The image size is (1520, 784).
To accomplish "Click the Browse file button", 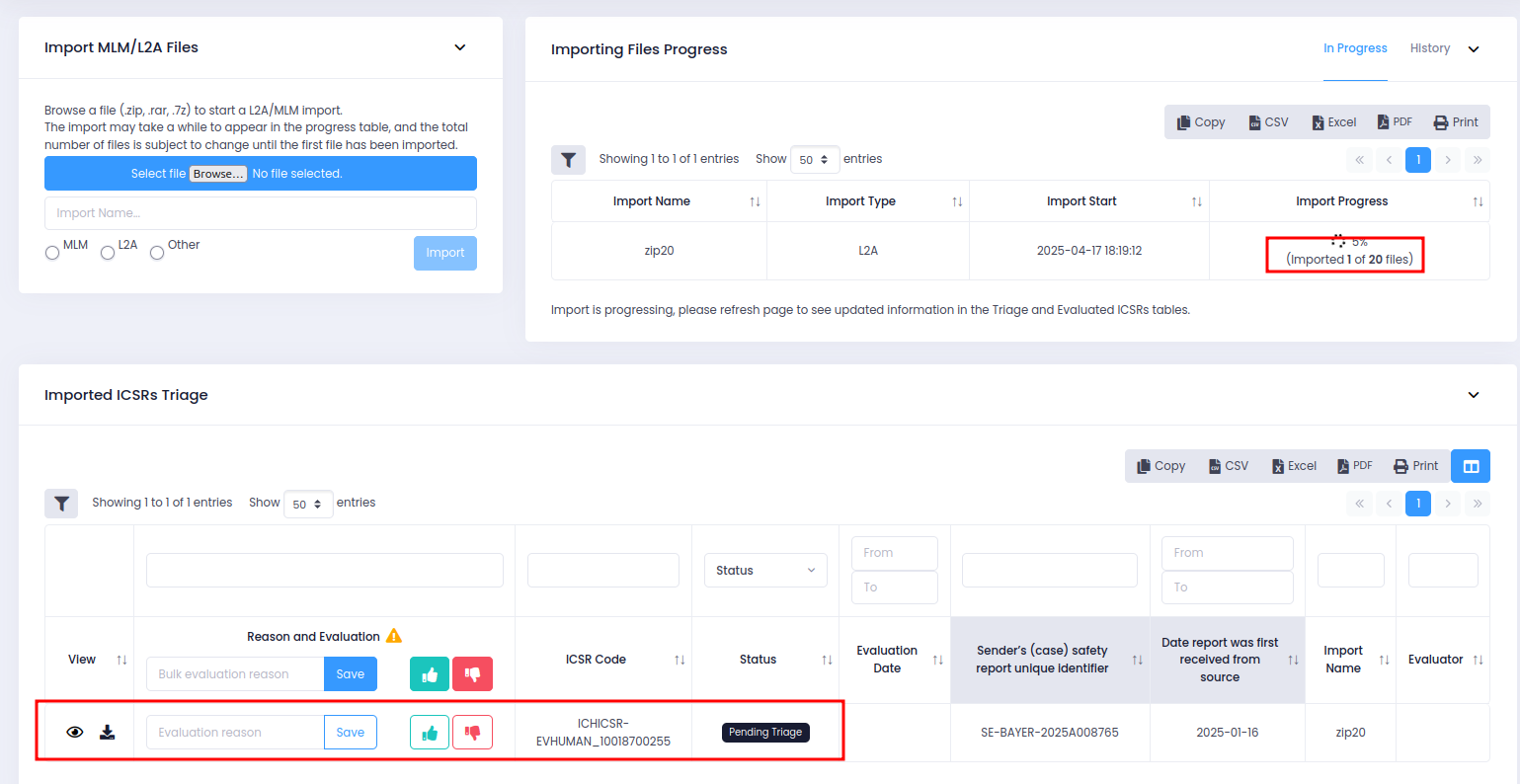I will pyautogui.click(x=218, y=174).
